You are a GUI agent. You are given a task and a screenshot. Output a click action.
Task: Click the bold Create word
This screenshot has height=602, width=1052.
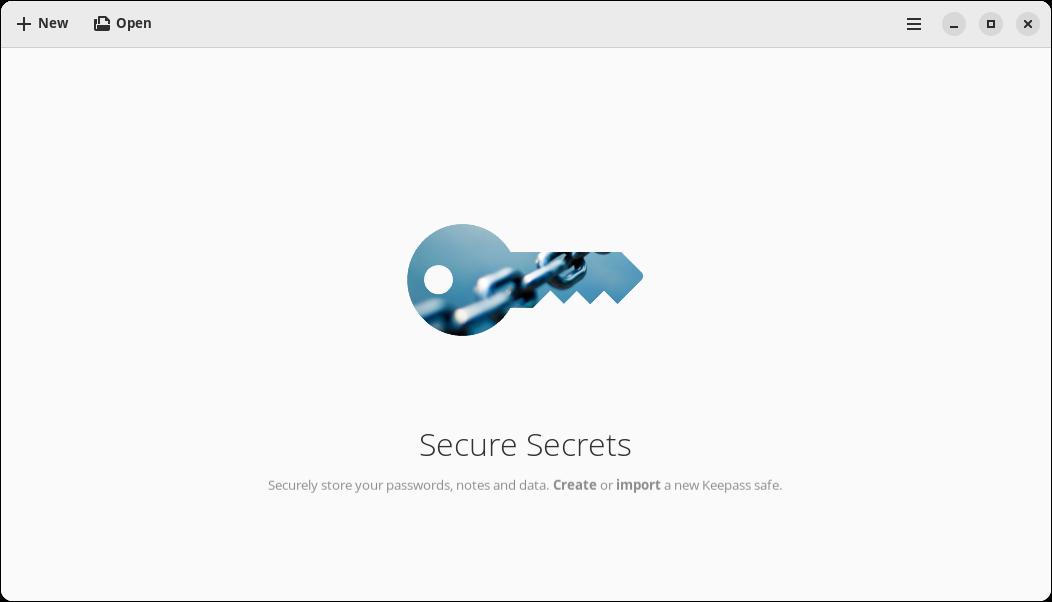pyautogui.click(x=574, y=485)
